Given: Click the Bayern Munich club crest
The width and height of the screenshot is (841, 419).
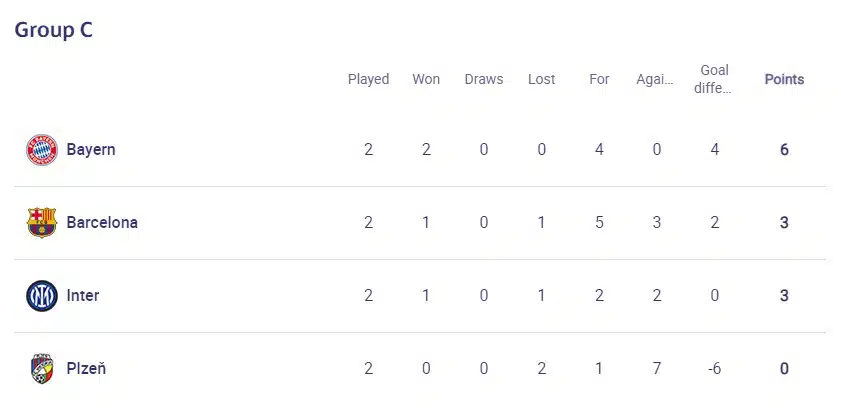Looking at the screenshot, I should pyautogui.click(x=42, y=150).
